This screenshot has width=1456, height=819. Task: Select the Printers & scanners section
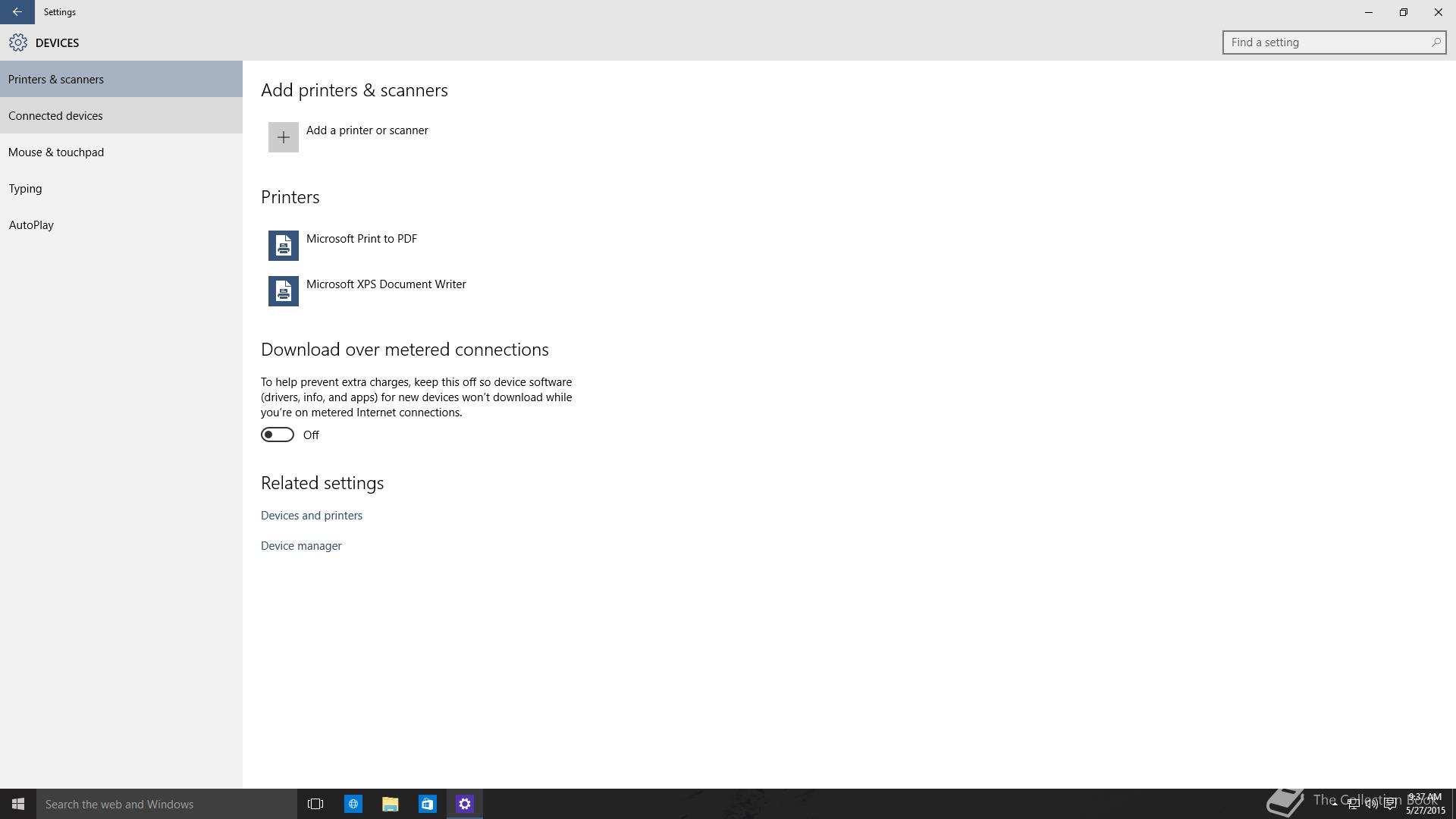tap(121, 79)
